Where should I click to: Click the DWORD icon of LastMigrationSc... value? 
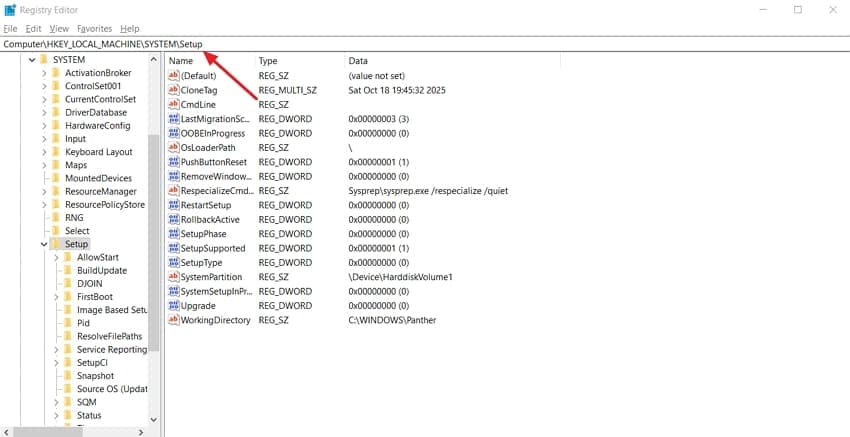tap(173, 119)
